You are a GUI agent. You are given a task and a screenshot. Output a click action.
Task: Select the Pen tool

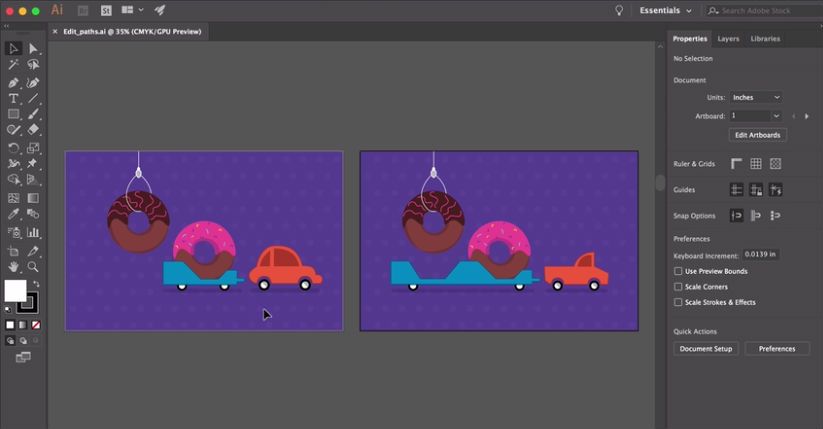click(14, 82)
